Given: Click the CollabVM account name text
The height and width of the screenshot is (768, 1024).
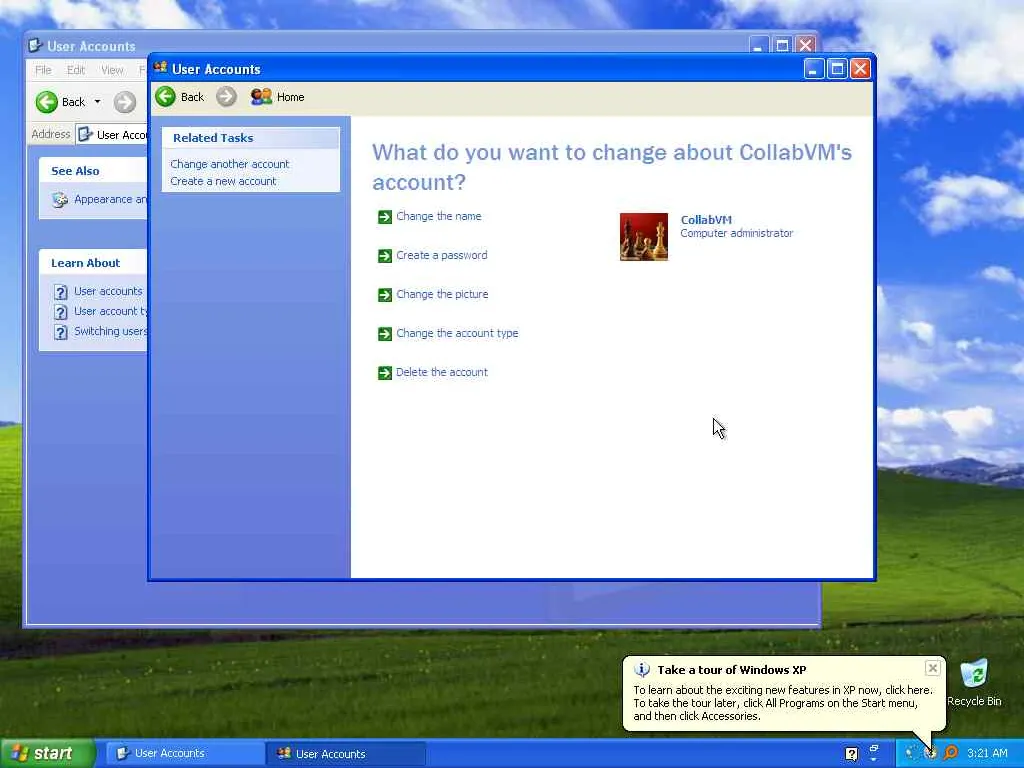Looking at the screenshot, I should pyautogui.click(x=706, y=220).
